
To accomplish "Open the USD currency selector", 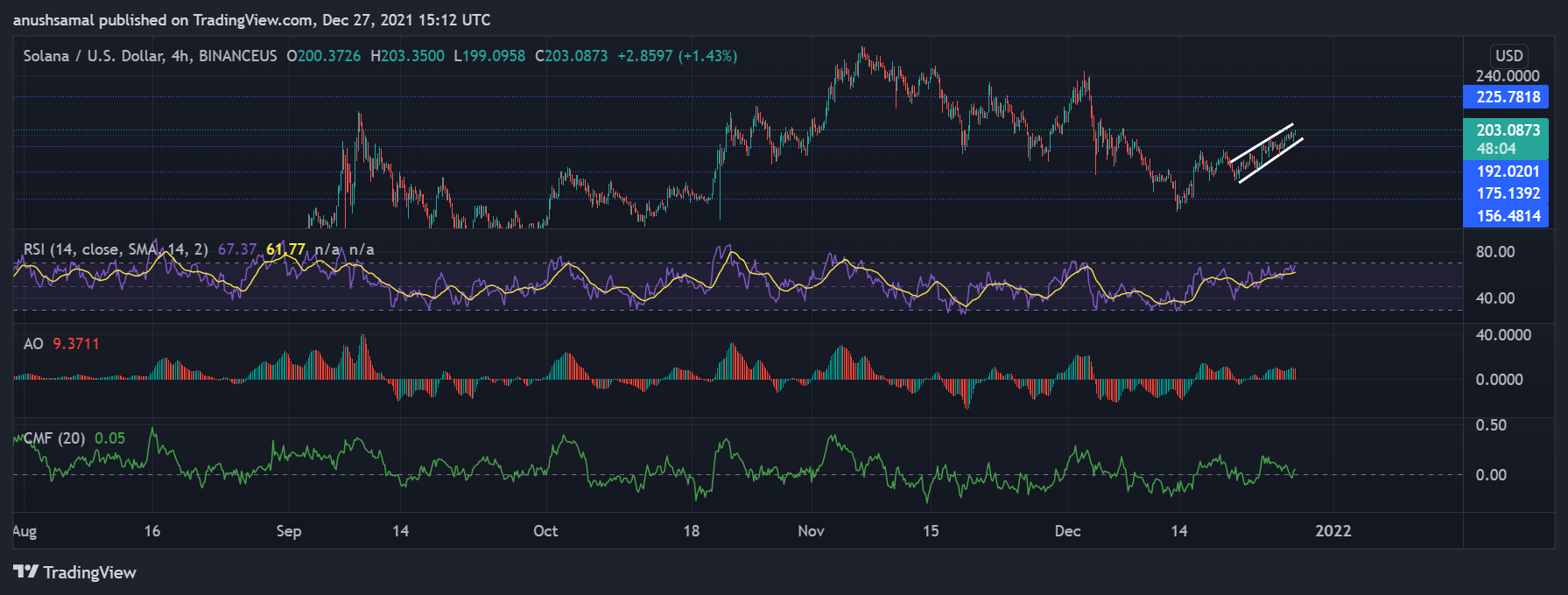I will coord(1508,55).
